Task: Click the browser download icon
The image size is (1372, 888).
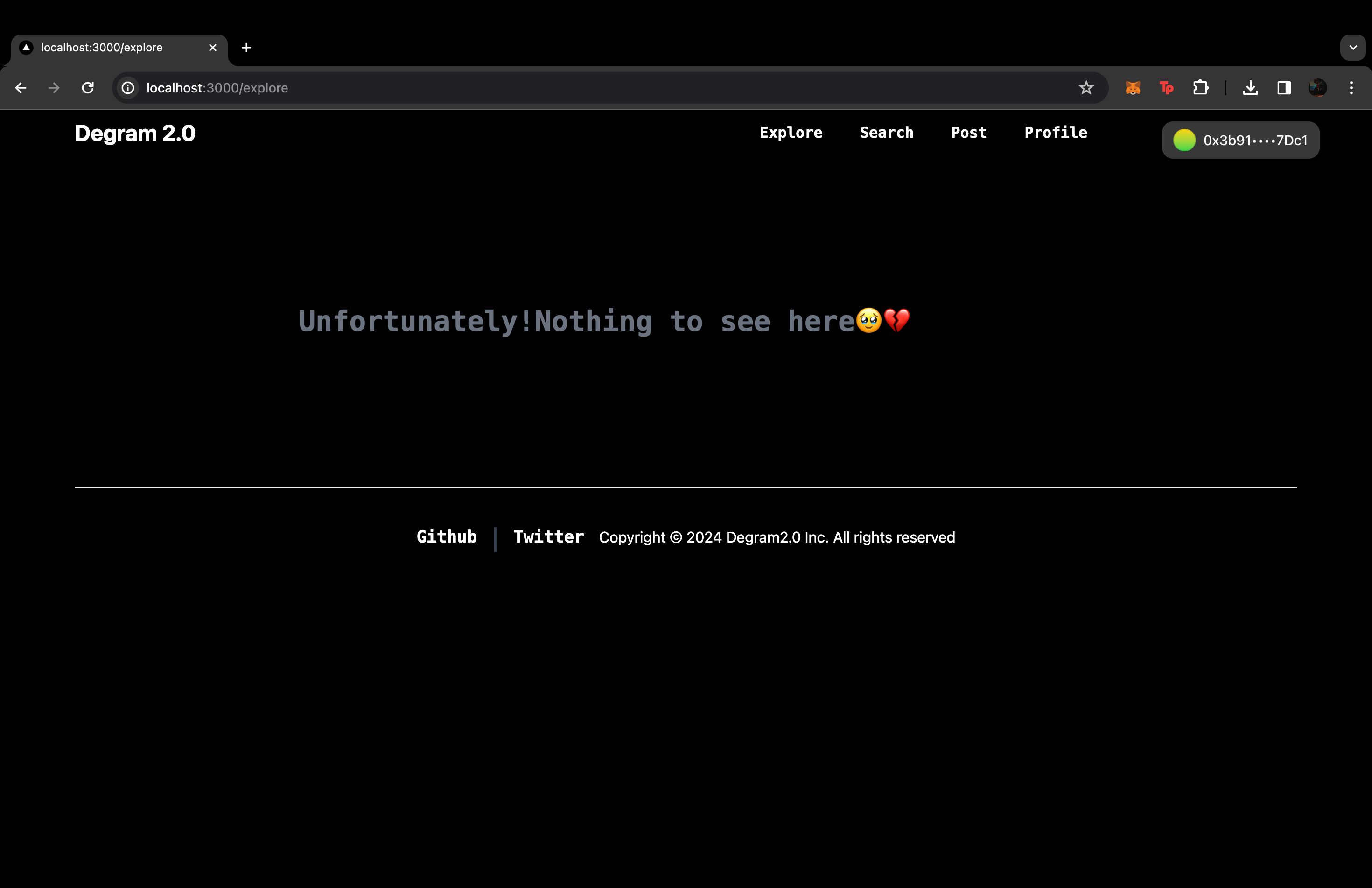Action: (x=1251, y=88)
